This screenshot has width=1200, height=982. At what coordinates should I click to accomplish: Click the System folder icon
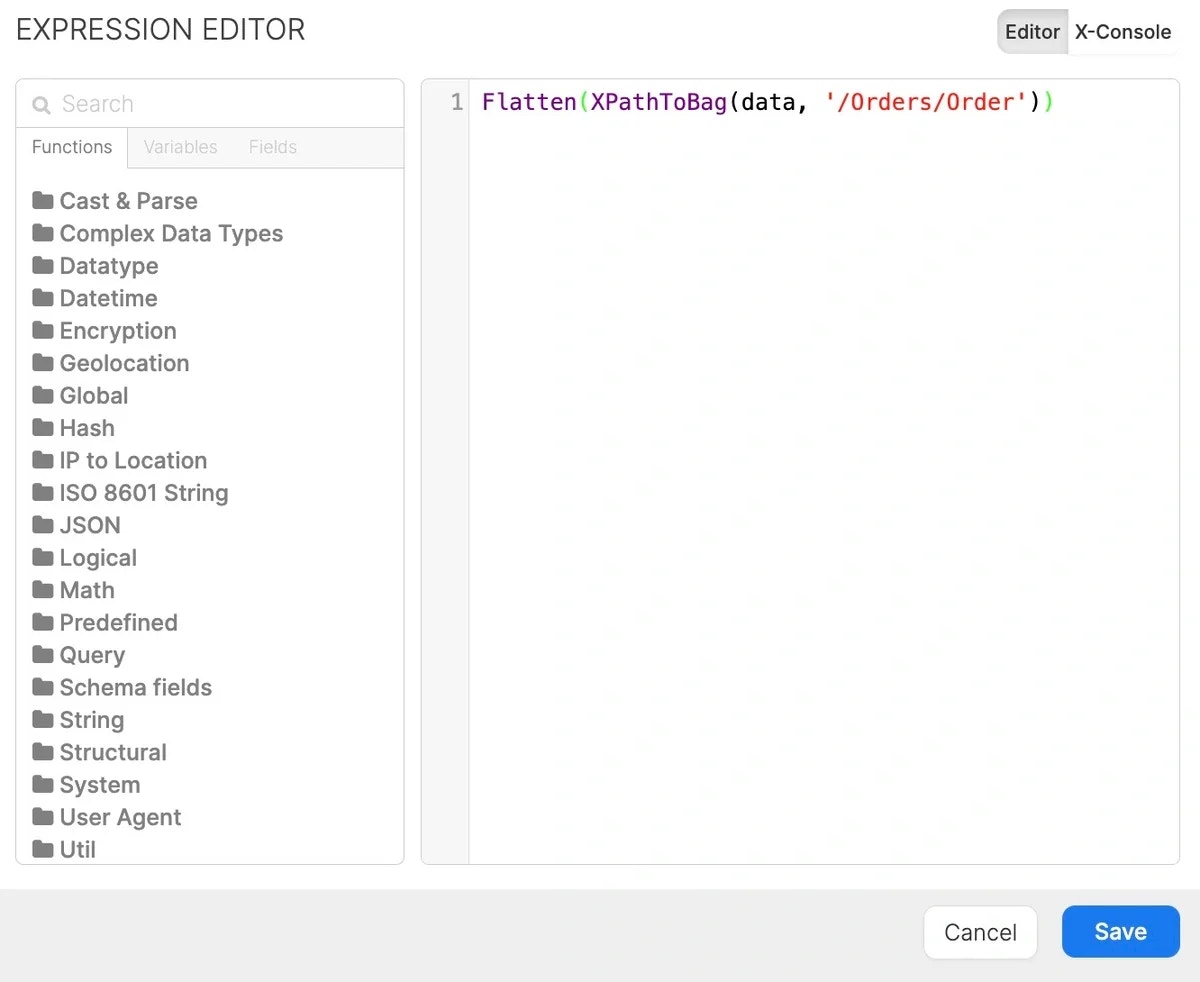point(43,784)
